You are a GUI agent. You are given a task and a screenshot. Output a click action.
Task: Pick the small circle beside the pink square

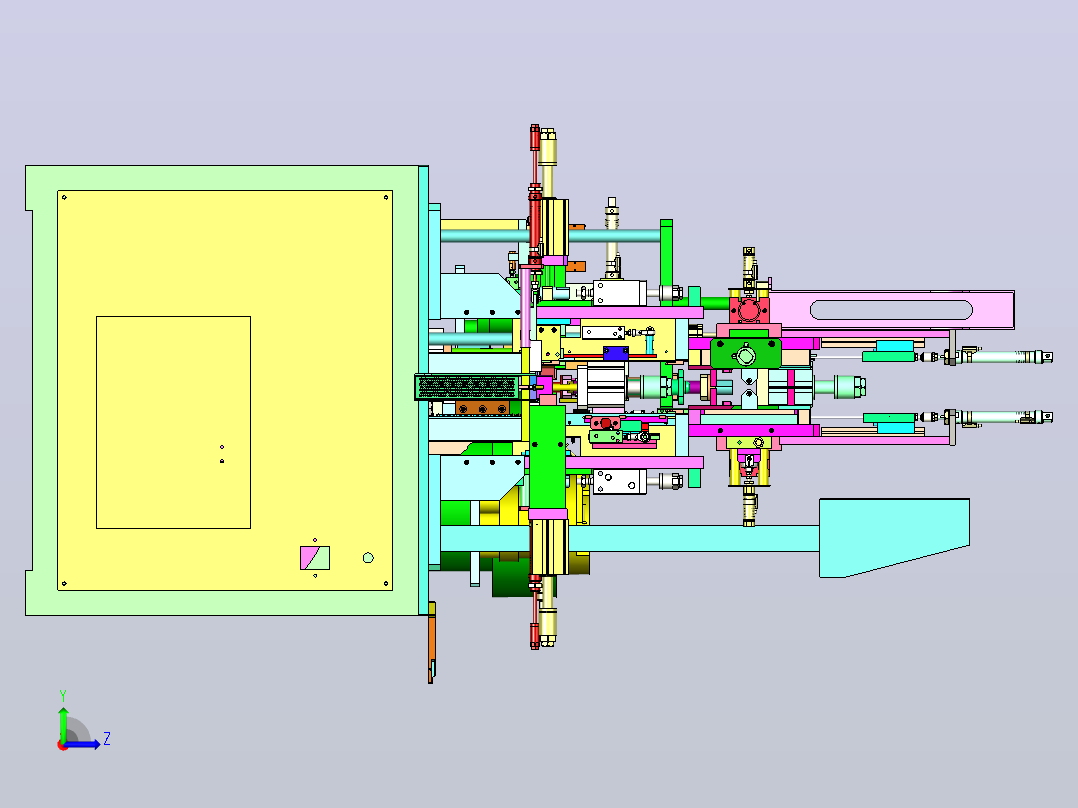click(x=368, y=558)
